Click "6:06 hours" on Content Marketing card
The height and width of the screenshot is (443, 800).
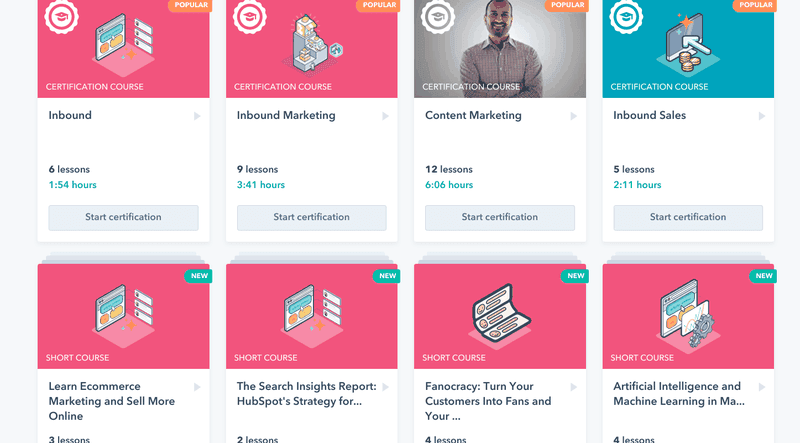(449, 185)
